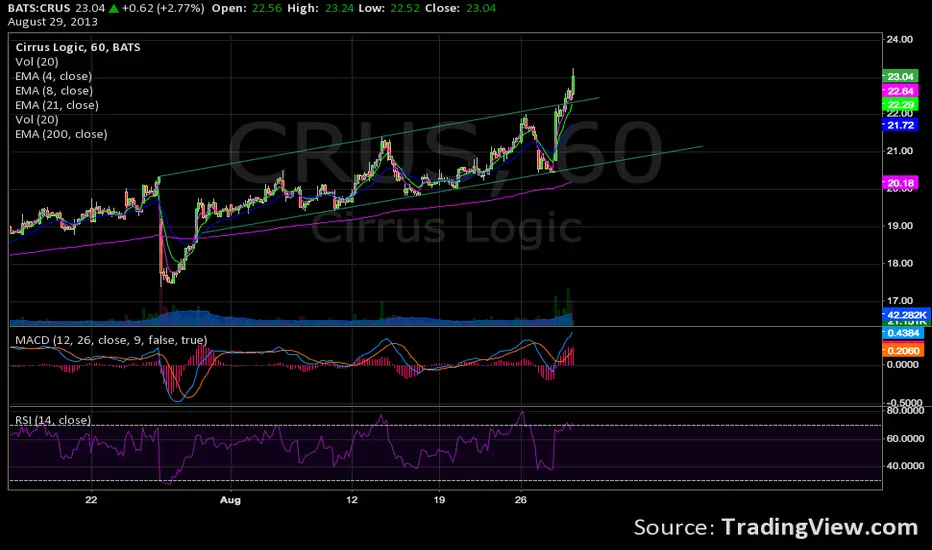Screen dimensions: 932x550
Task: Click the Open value 22.56
Action: tap(266, 8)
